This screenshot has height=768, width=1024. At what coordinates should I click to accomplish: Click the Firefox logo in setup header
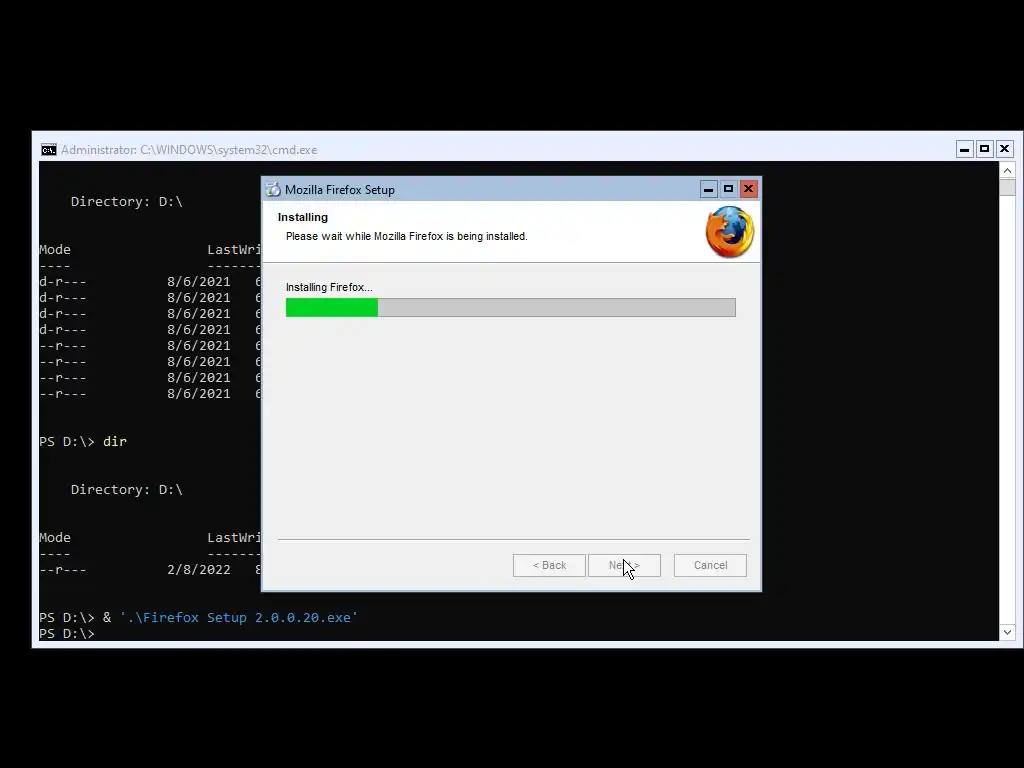(729, 232)
